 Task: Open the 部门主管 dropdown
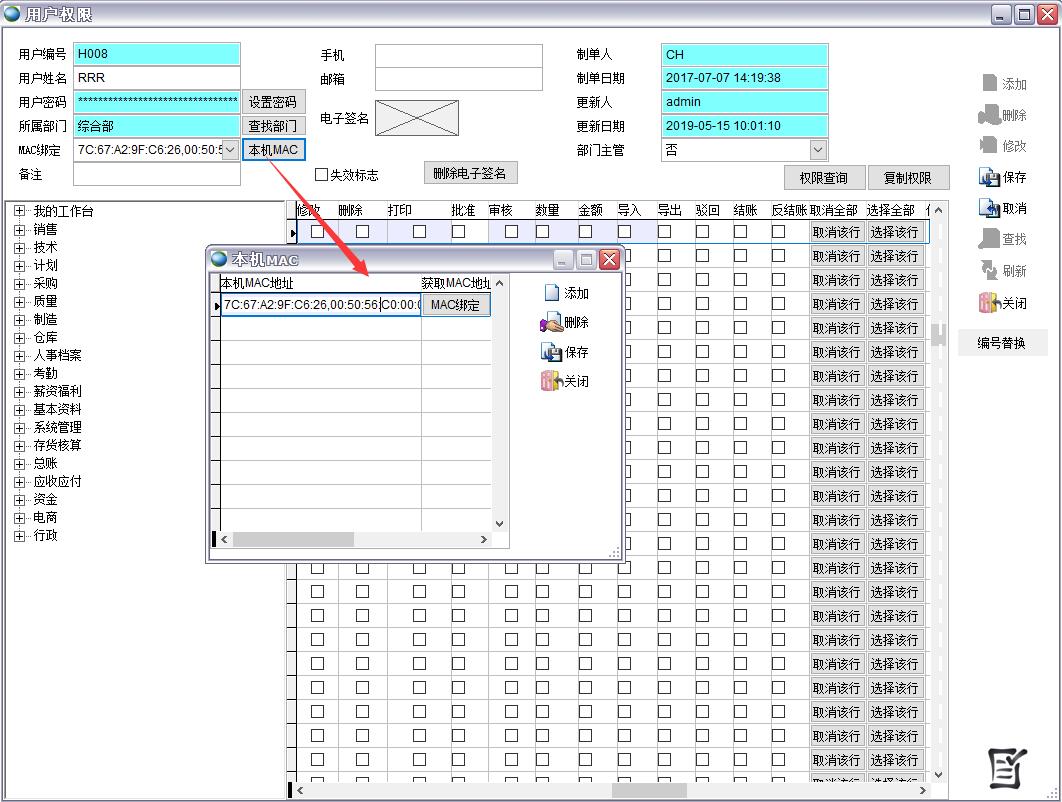(x=818, y=150)
